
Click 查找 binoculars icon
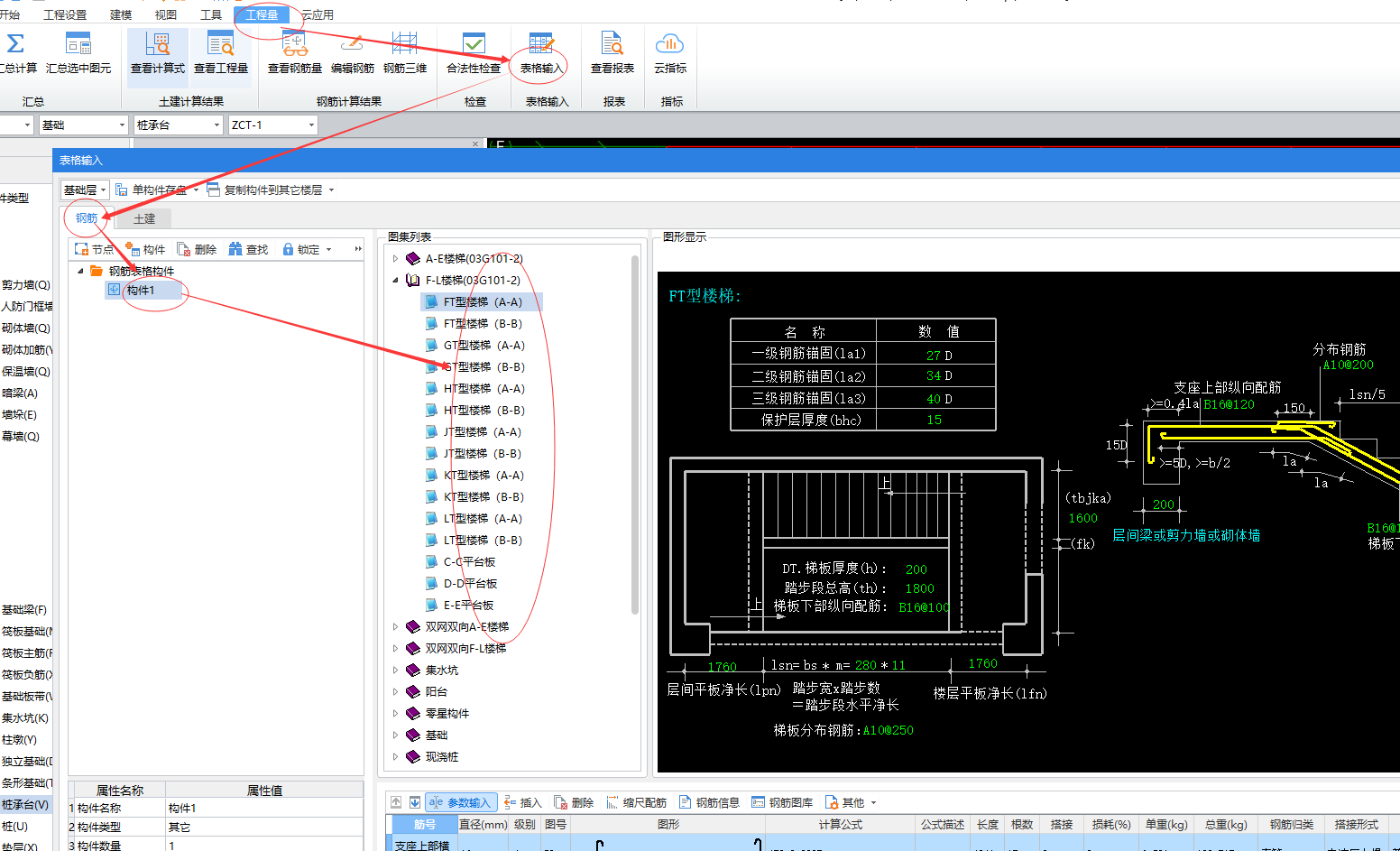pos(235,249)
